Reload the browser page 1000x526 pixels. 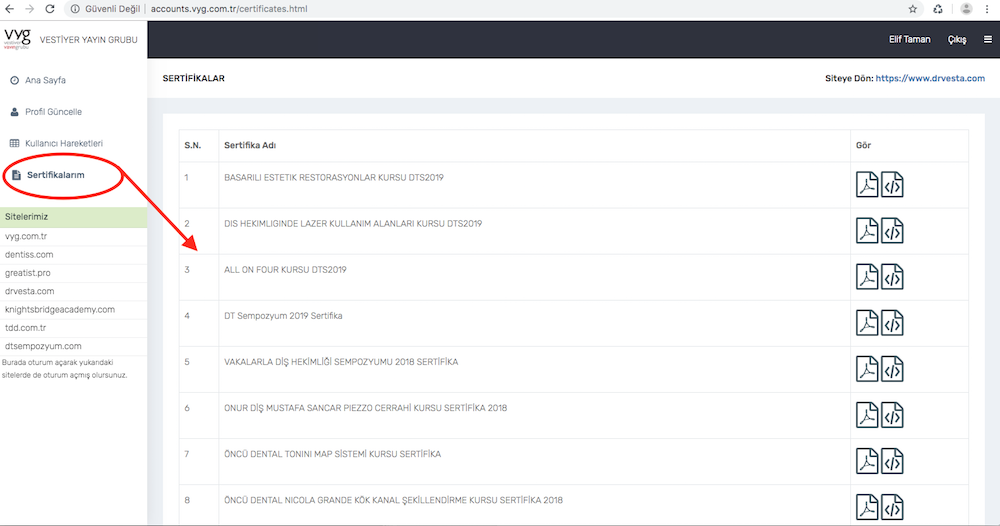[50, 9]
